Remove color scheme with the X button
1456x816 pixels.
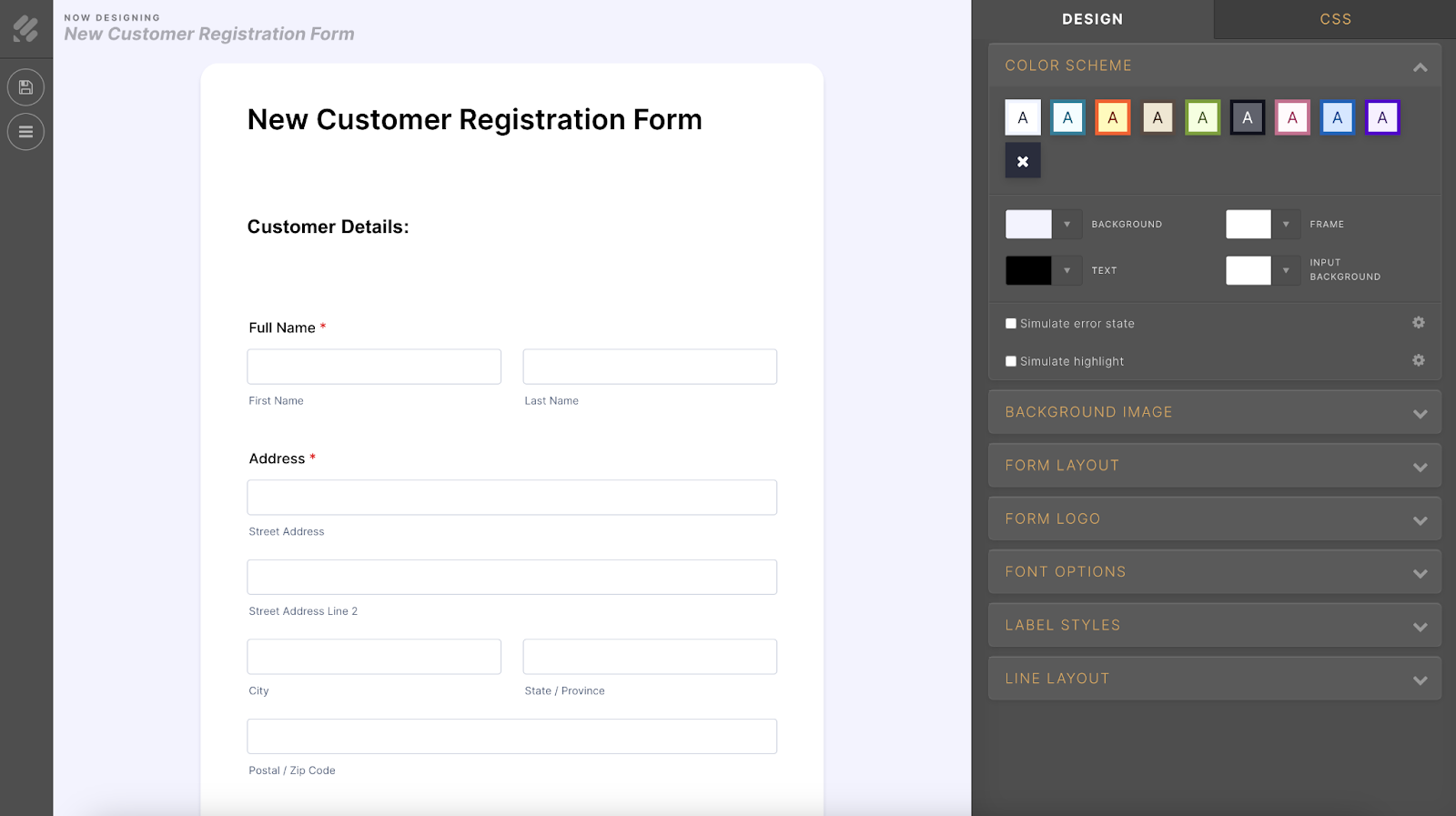(x=1023, y=161)
